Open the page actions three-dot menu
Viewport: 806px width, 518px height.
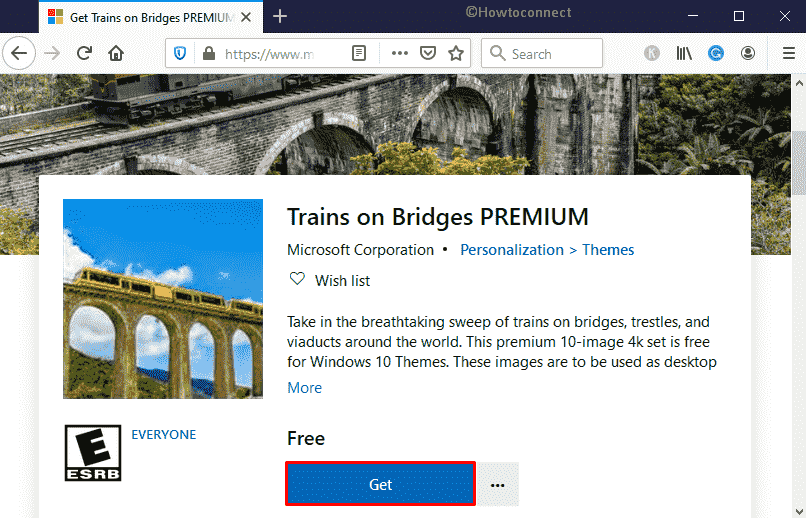(x=399, y=54)
